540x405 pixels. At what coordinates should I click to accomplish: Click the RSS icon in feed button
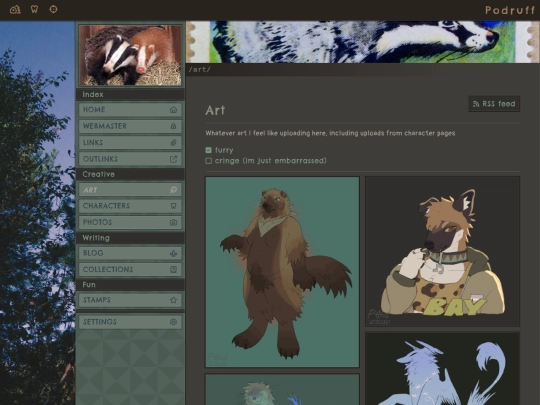pos(476,104)
